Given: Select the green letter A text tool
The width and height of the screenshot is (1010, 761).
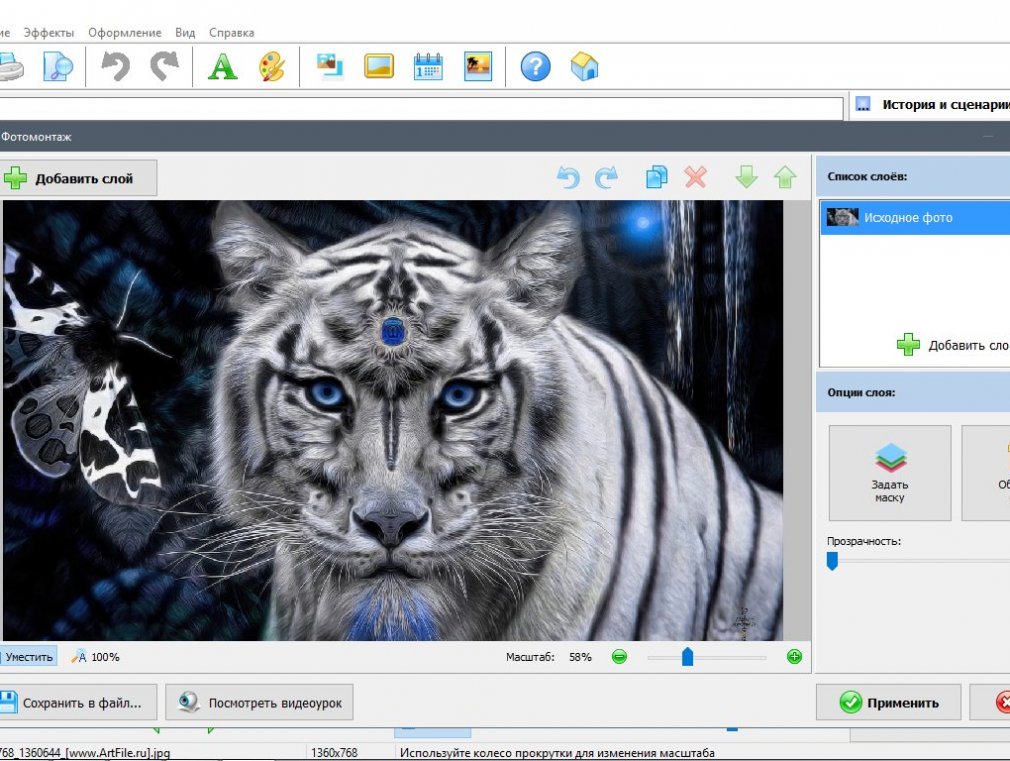Looking at the screenshot, I should click(223, 66).
